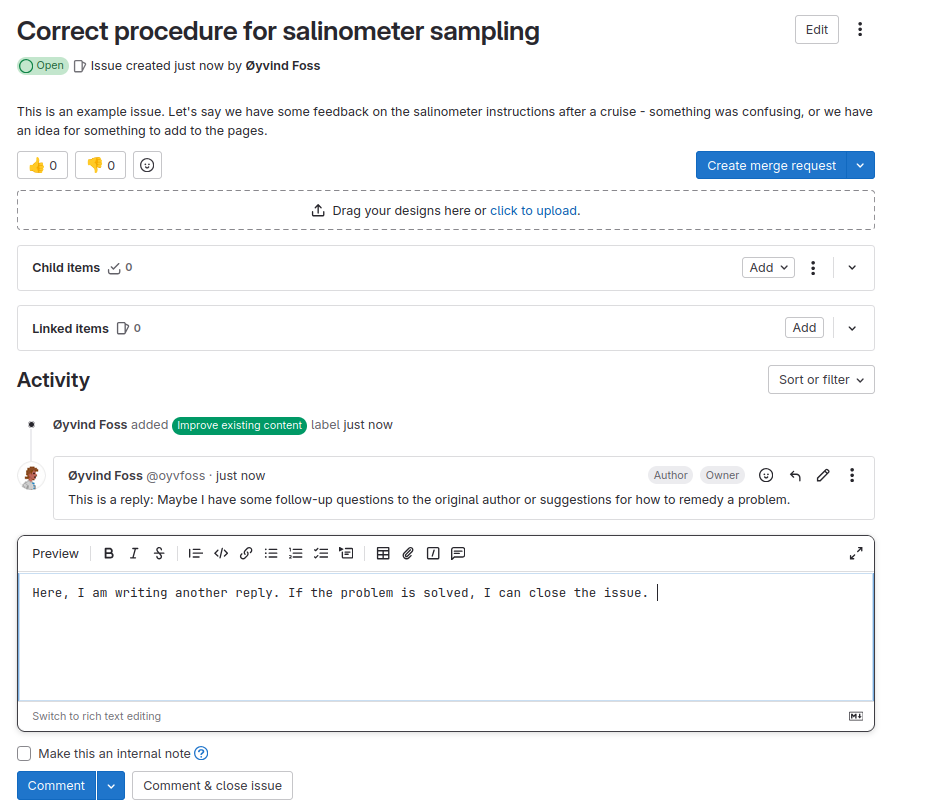Click 'Comment & close issue' button

coord(212,786)
